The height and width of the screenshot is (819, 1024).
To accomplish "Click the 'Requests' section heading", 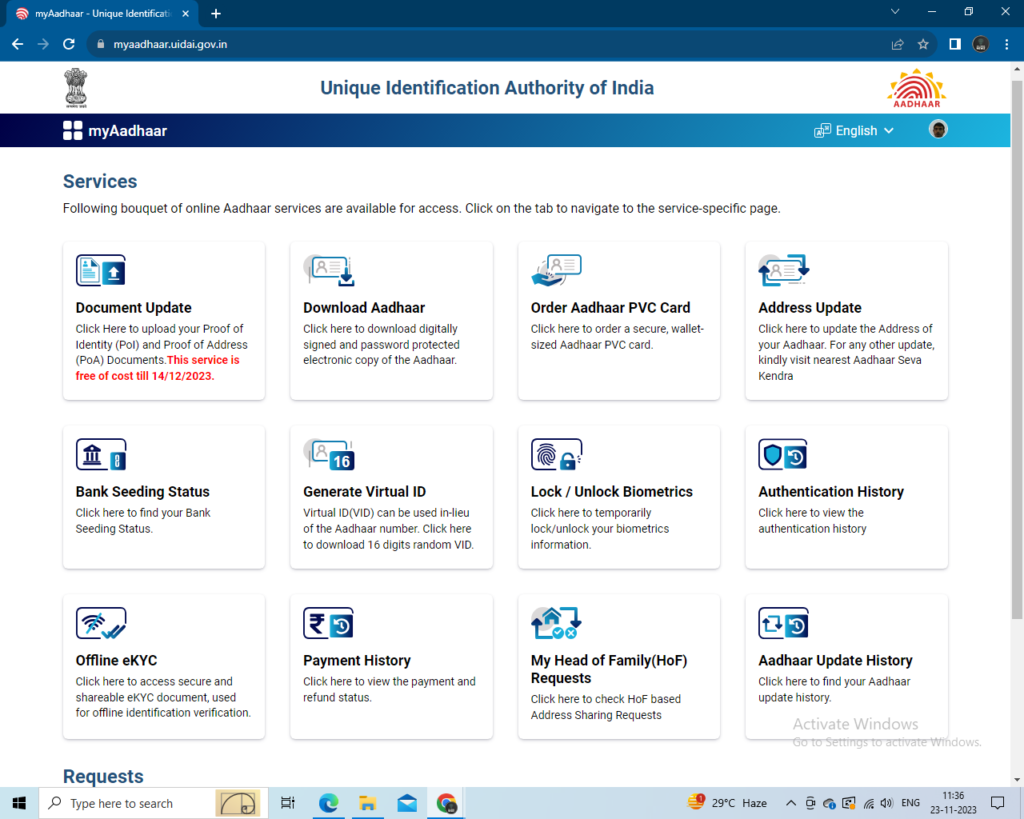I will tap(103, 776).
